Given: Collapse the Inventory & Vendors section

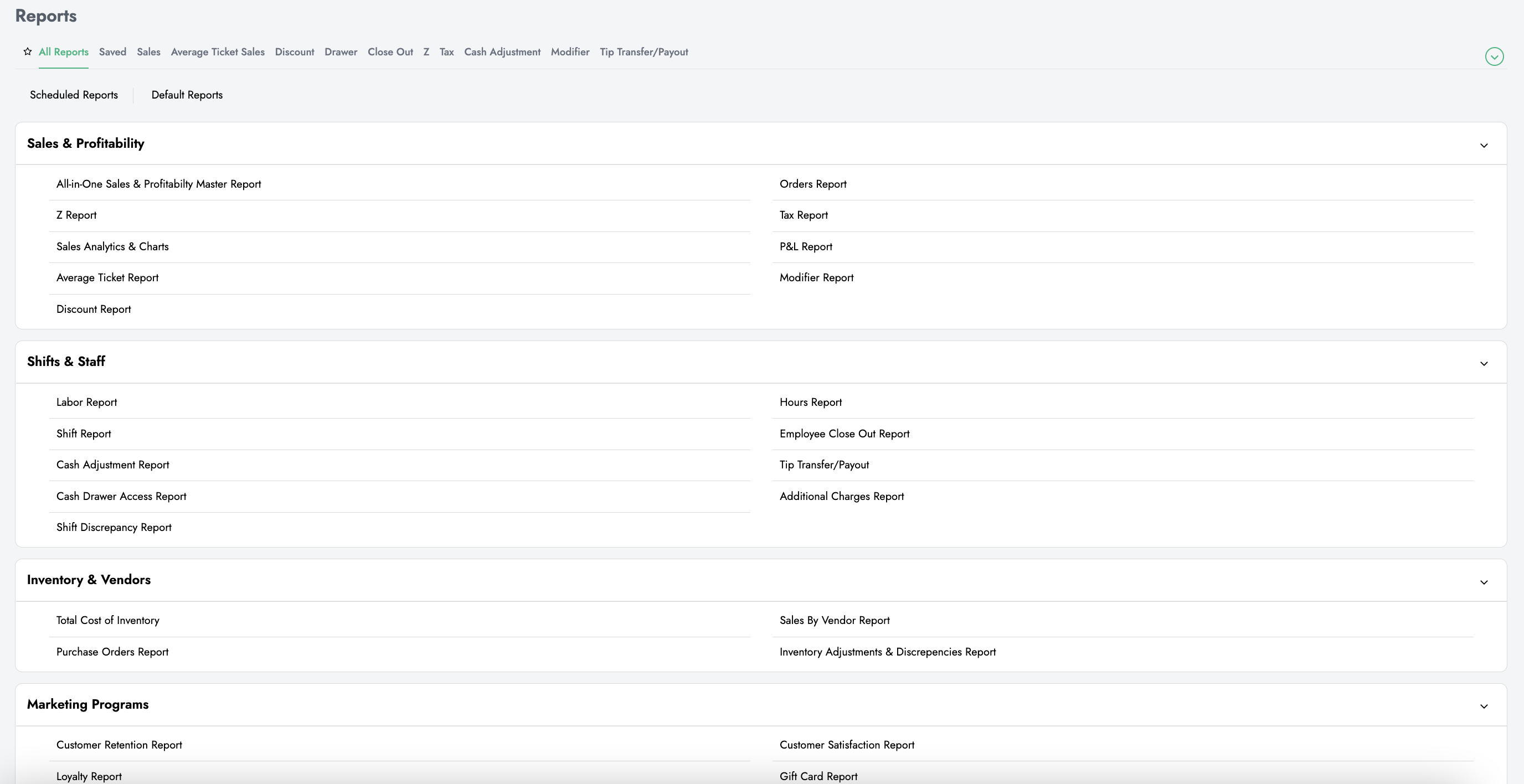Looking at the screenshot, I should coord(1483,582).
